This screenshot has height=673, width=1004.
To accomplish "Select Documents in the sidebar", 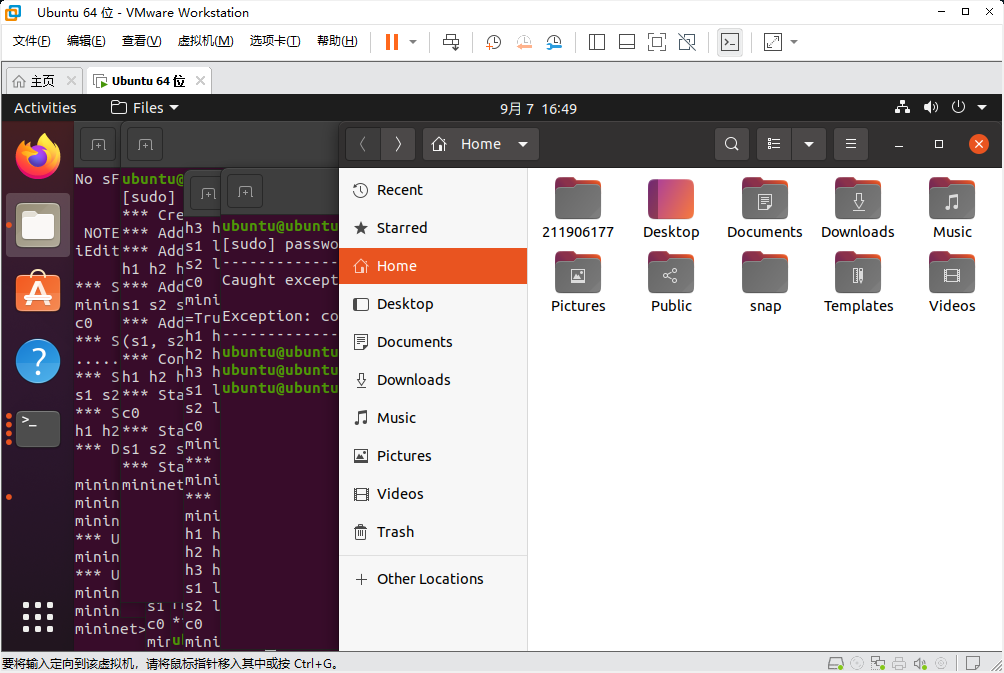I will point(433,342).
